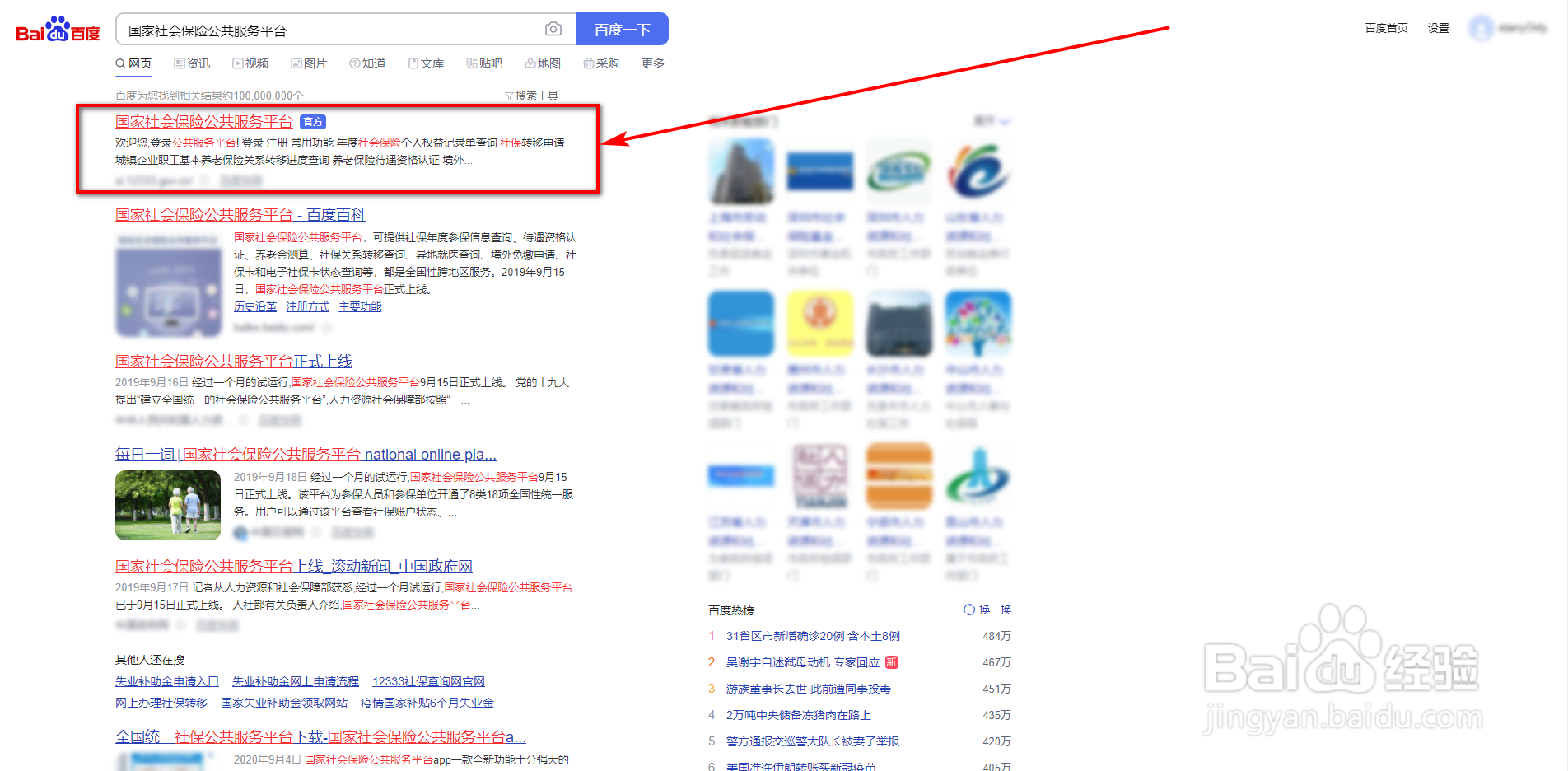This screenshot has height=771, width=1568.
Task: Click the Baike result thumbnail
Action: point(169,284)
